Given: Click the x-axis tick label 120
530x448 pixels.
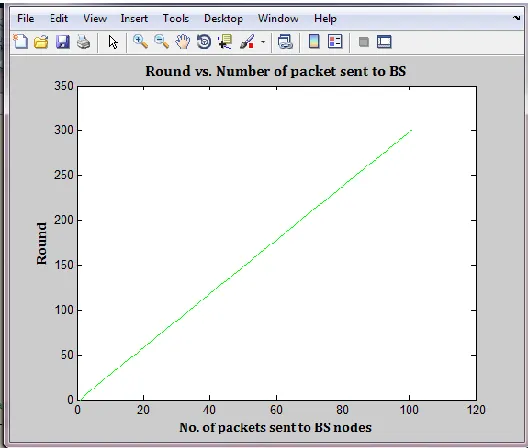Looking at the screenshot, I should [x=476, y=410].
